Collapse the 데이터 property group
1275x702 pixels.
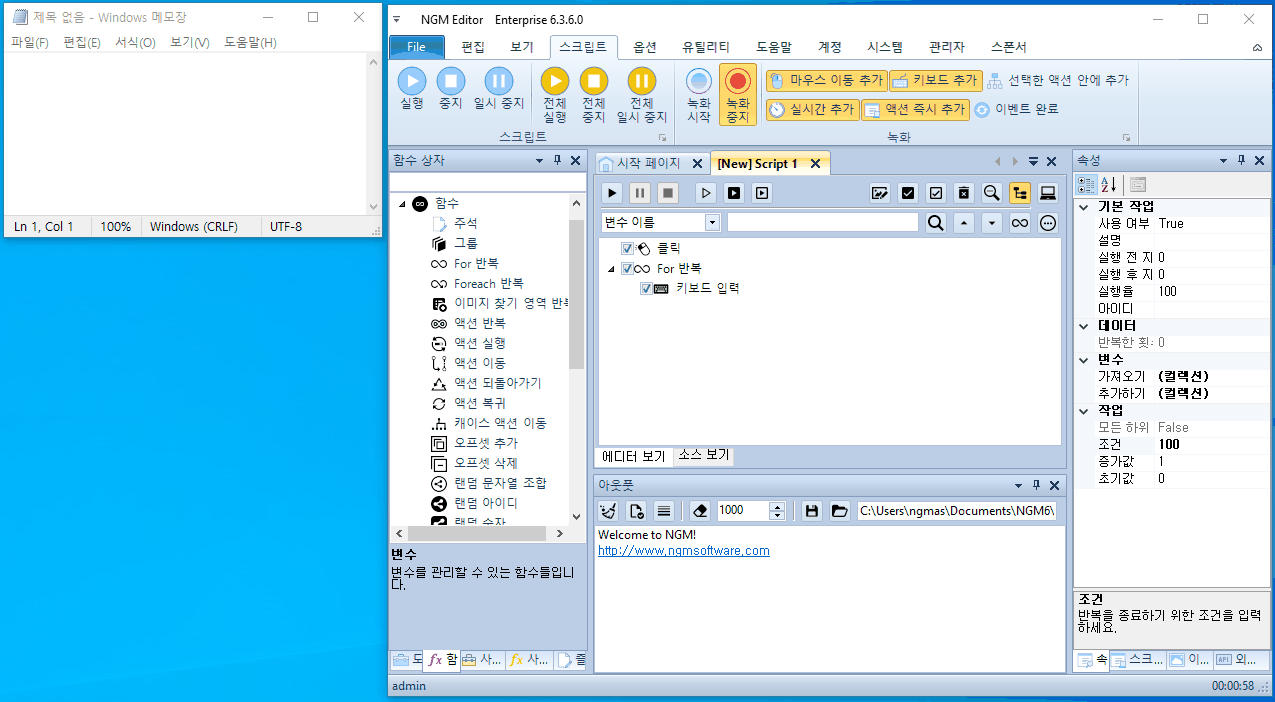point(1084,326)
